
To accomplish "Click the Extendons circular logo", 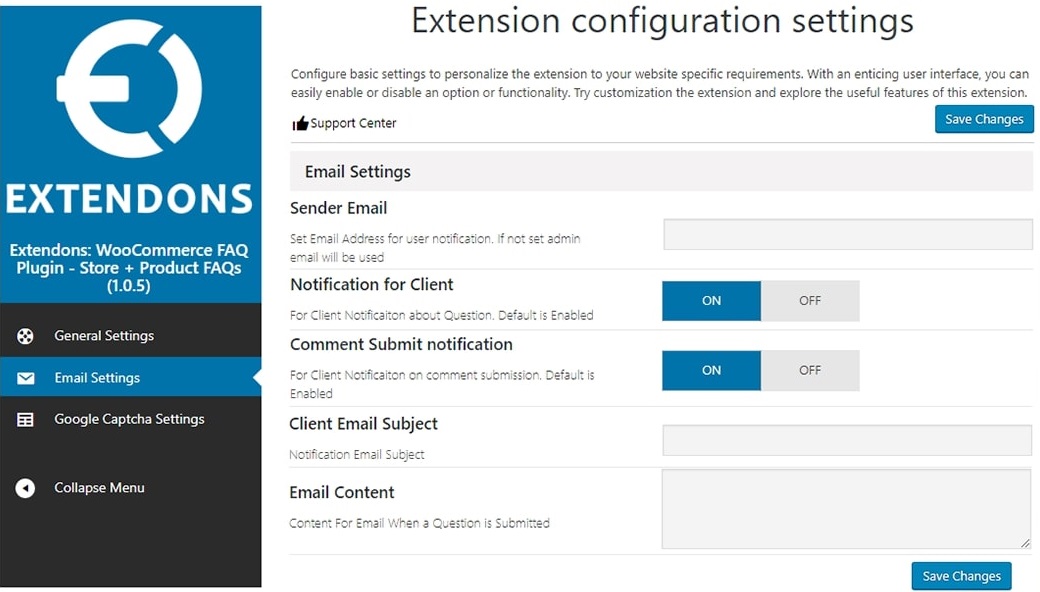I will click(x=129, y=88).
